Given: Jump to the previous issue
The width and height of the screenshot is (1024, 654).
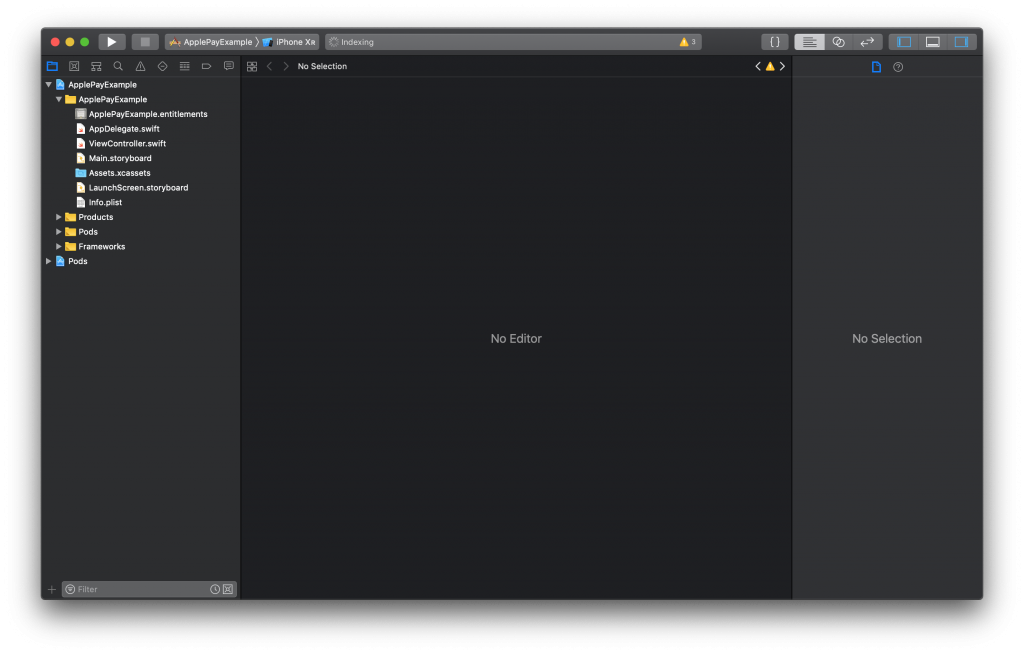Looking at the screenshot, I should point(758,66).
